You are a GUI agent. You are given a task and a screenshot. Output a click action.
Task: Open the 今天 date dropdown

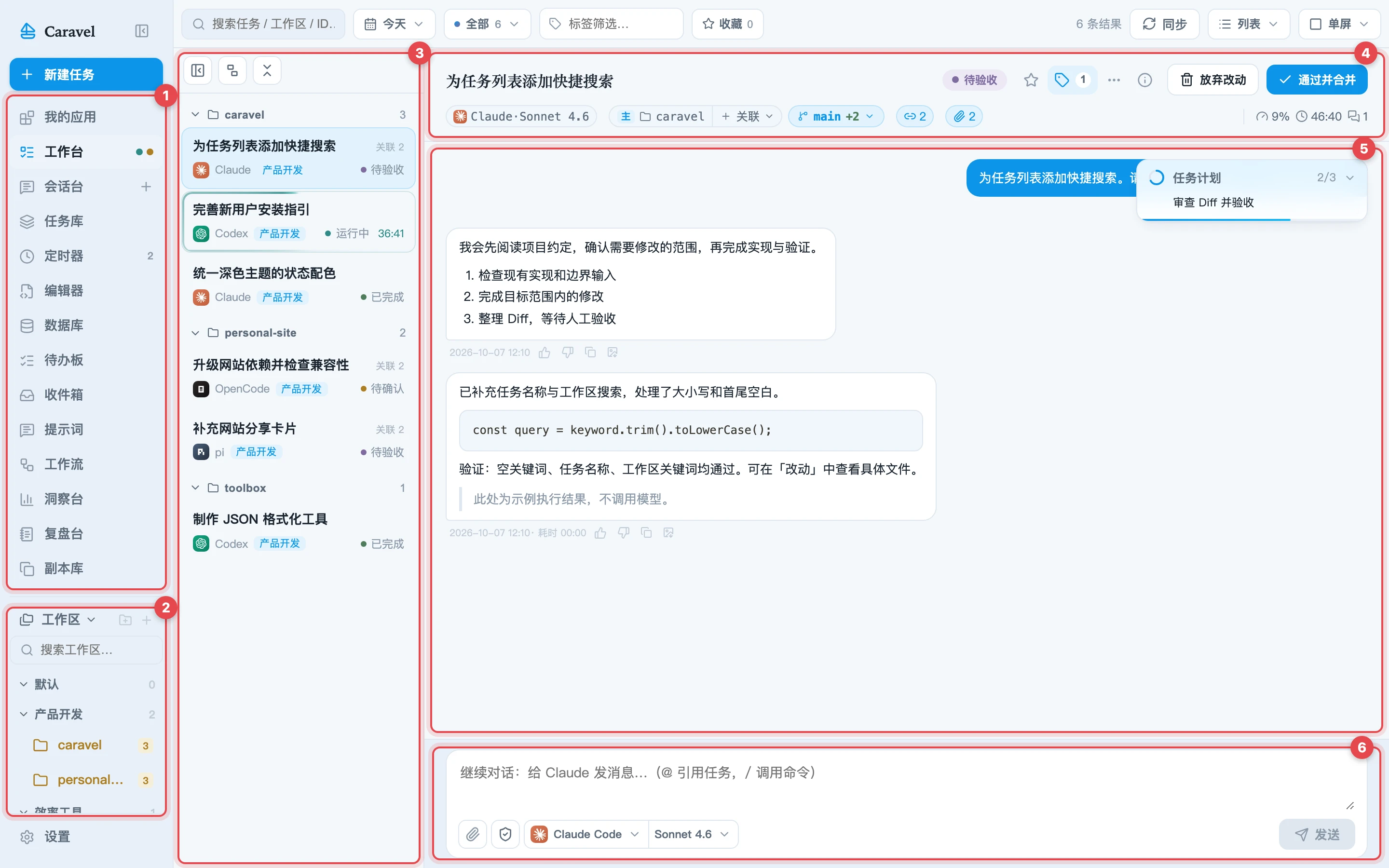pyautogui.click(x=395, y=24)
